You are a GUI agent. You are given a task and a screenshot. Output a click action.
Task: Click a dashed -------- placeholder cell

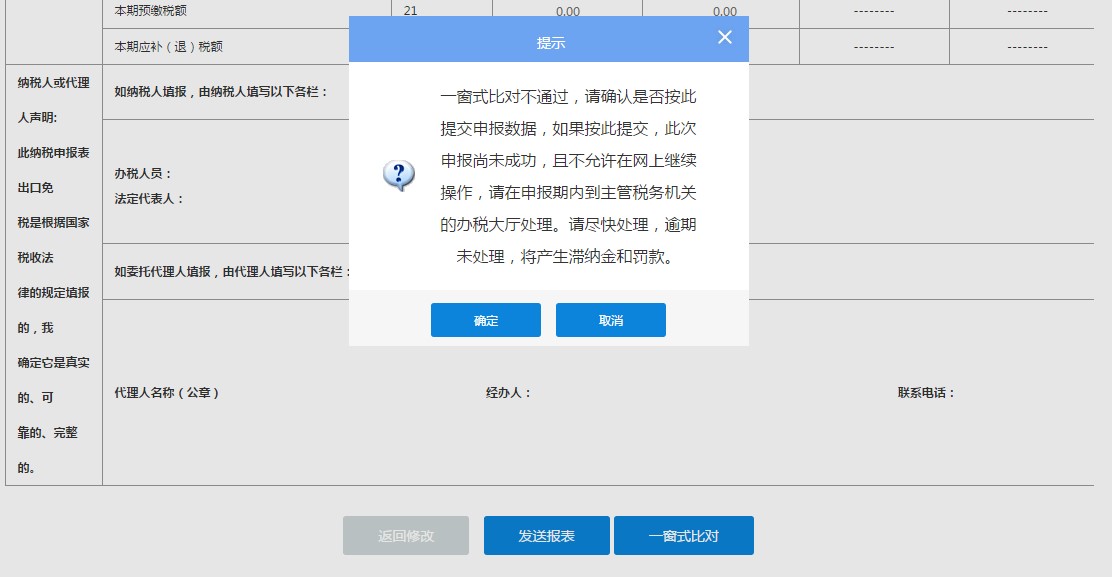pyautogui.click(x=874, y=10)
